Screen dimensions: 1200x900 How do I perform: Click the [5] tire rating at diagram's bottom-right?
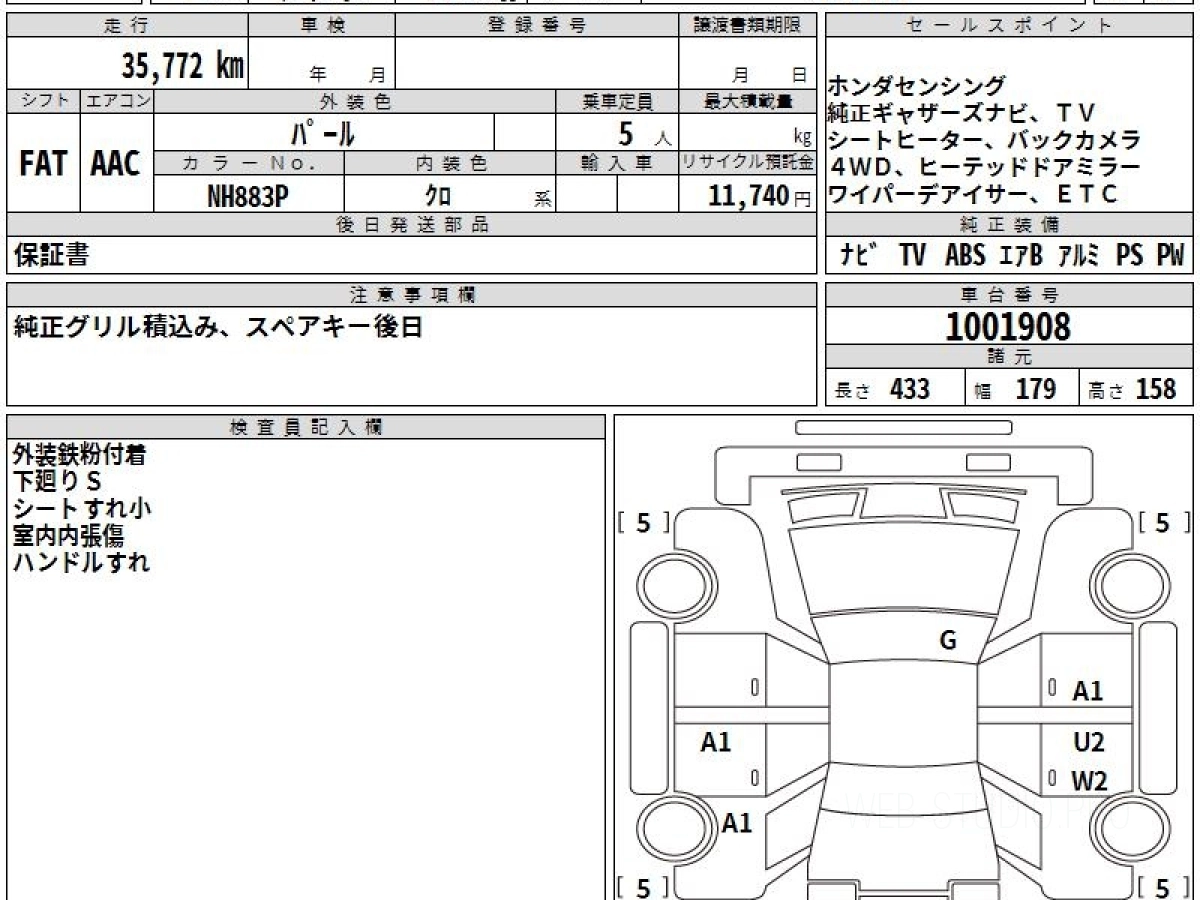1163,887
